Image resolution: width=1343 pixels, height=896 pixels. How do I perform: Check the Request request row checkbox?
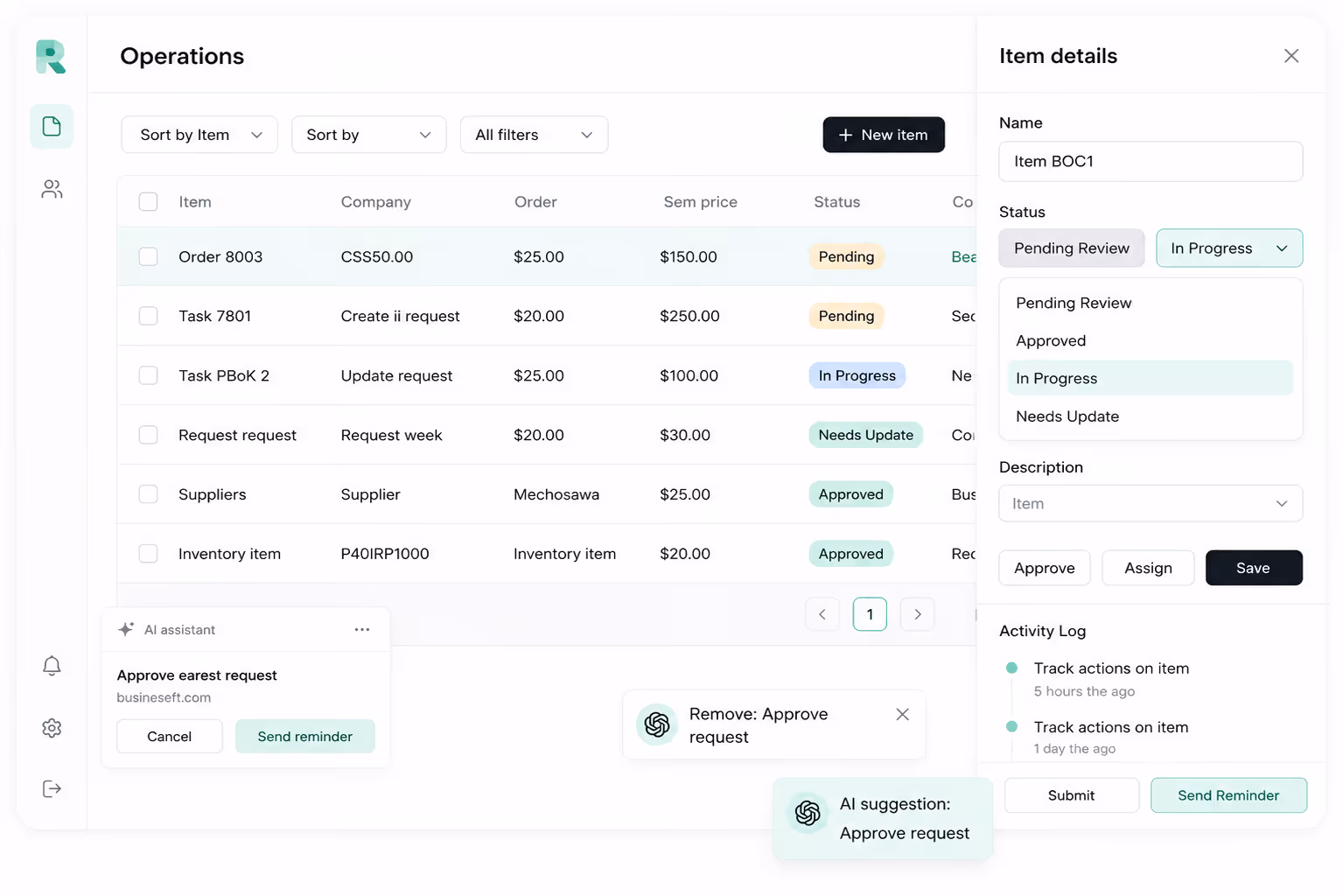[x=149, y=435]
